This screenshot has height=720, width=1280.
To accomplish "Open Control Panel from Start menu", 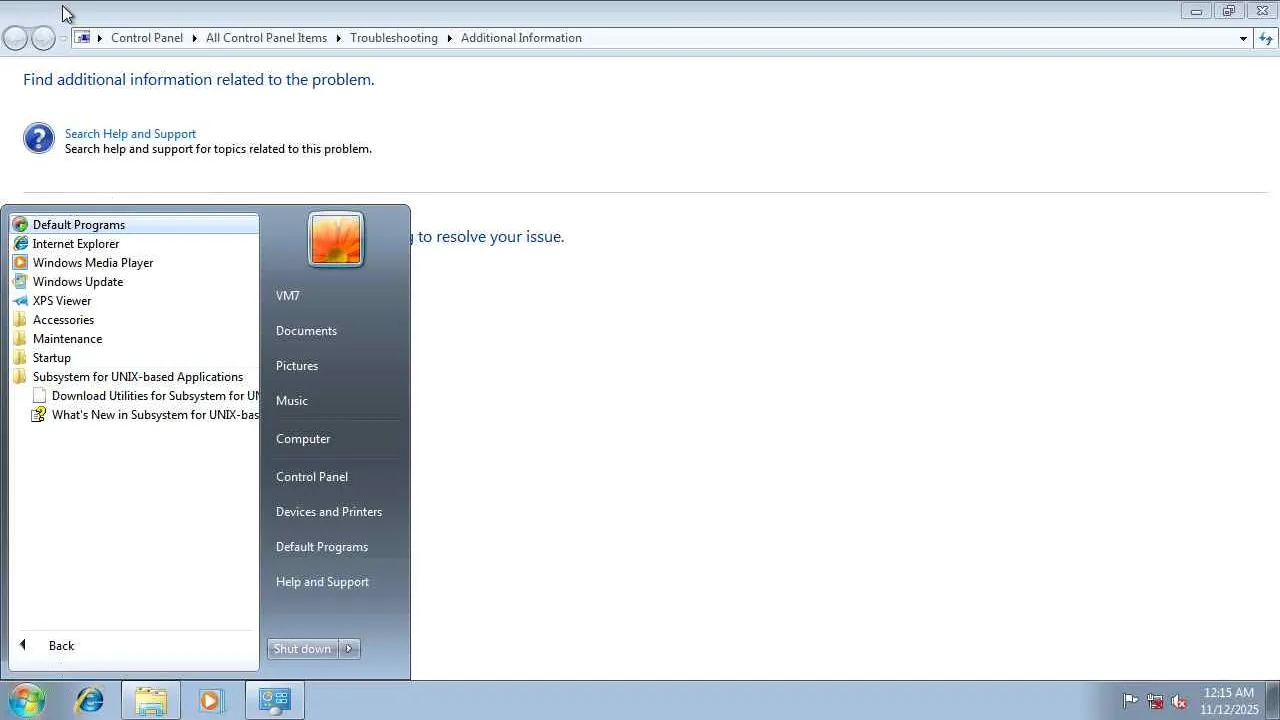I will [312, 477].
